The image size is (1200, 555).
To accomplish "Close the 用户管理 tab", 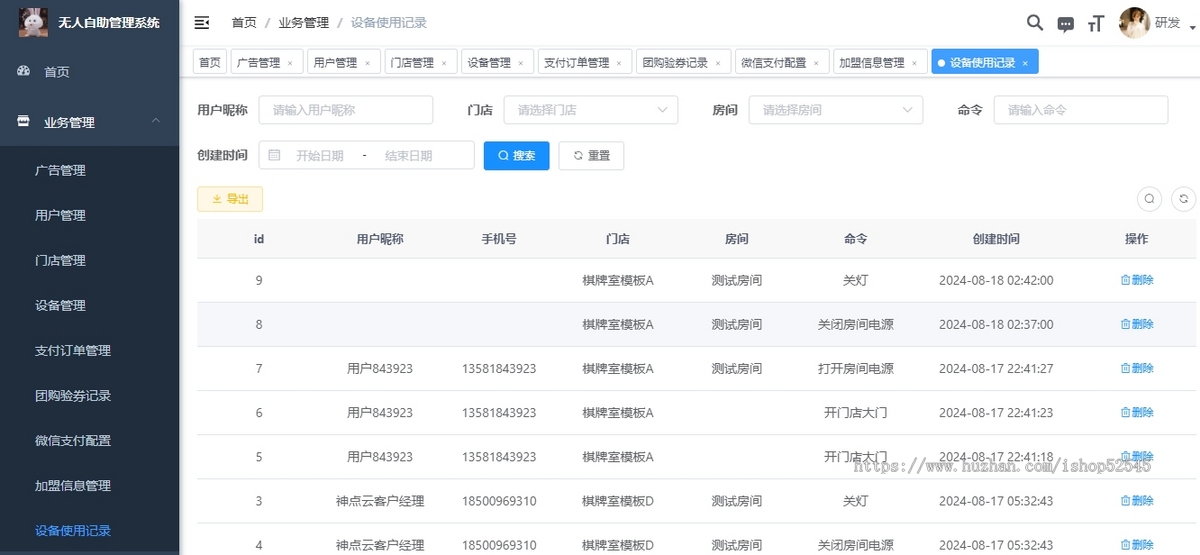I will pos(367,63).
